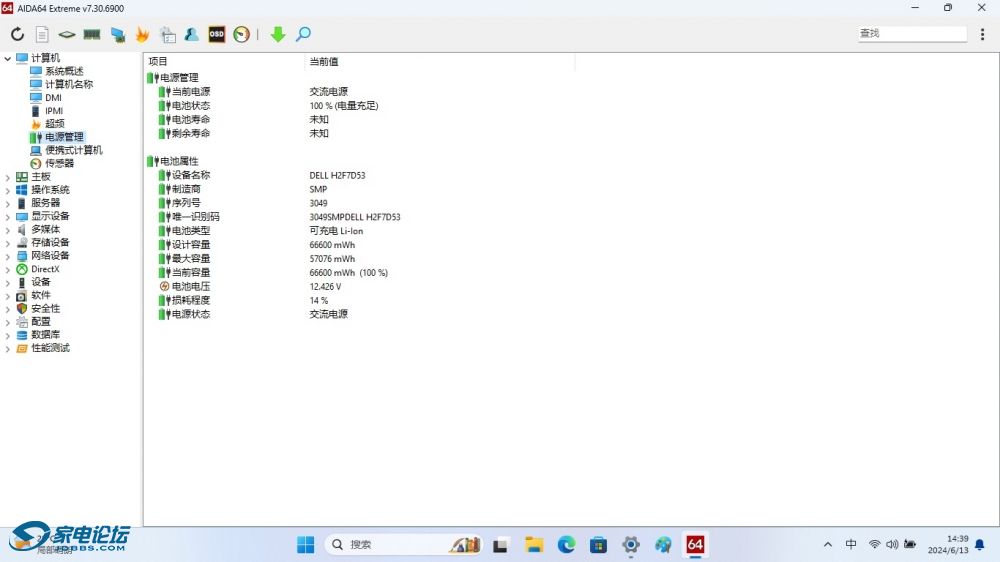Open the sensor gauge toolbar icon
This screenshot has height=562, width=1000.
[x=242, y=34]
